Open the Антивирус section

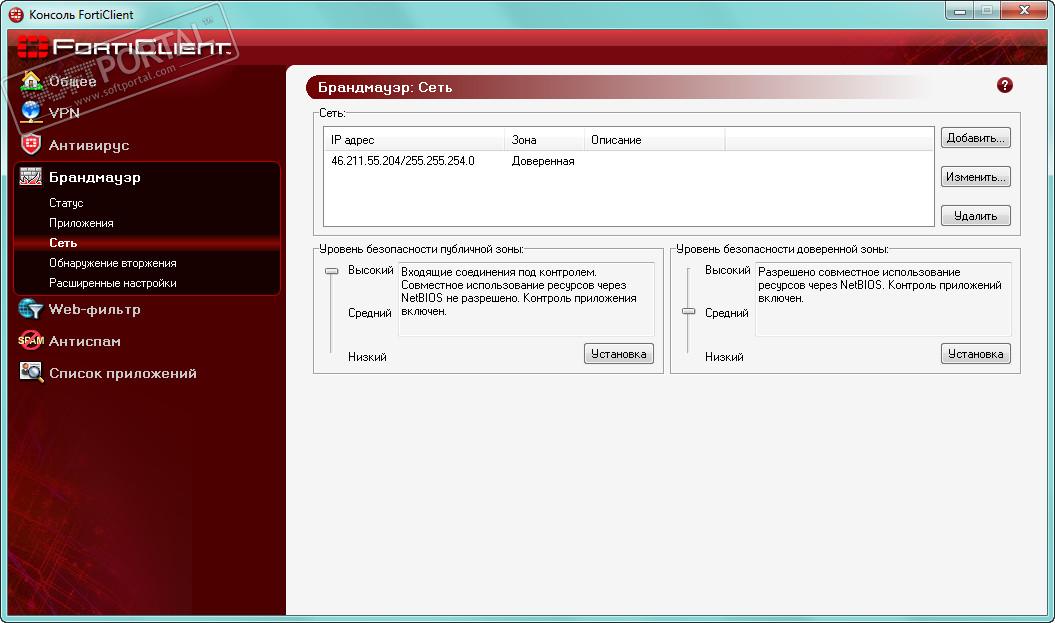(x=89, y=145)
